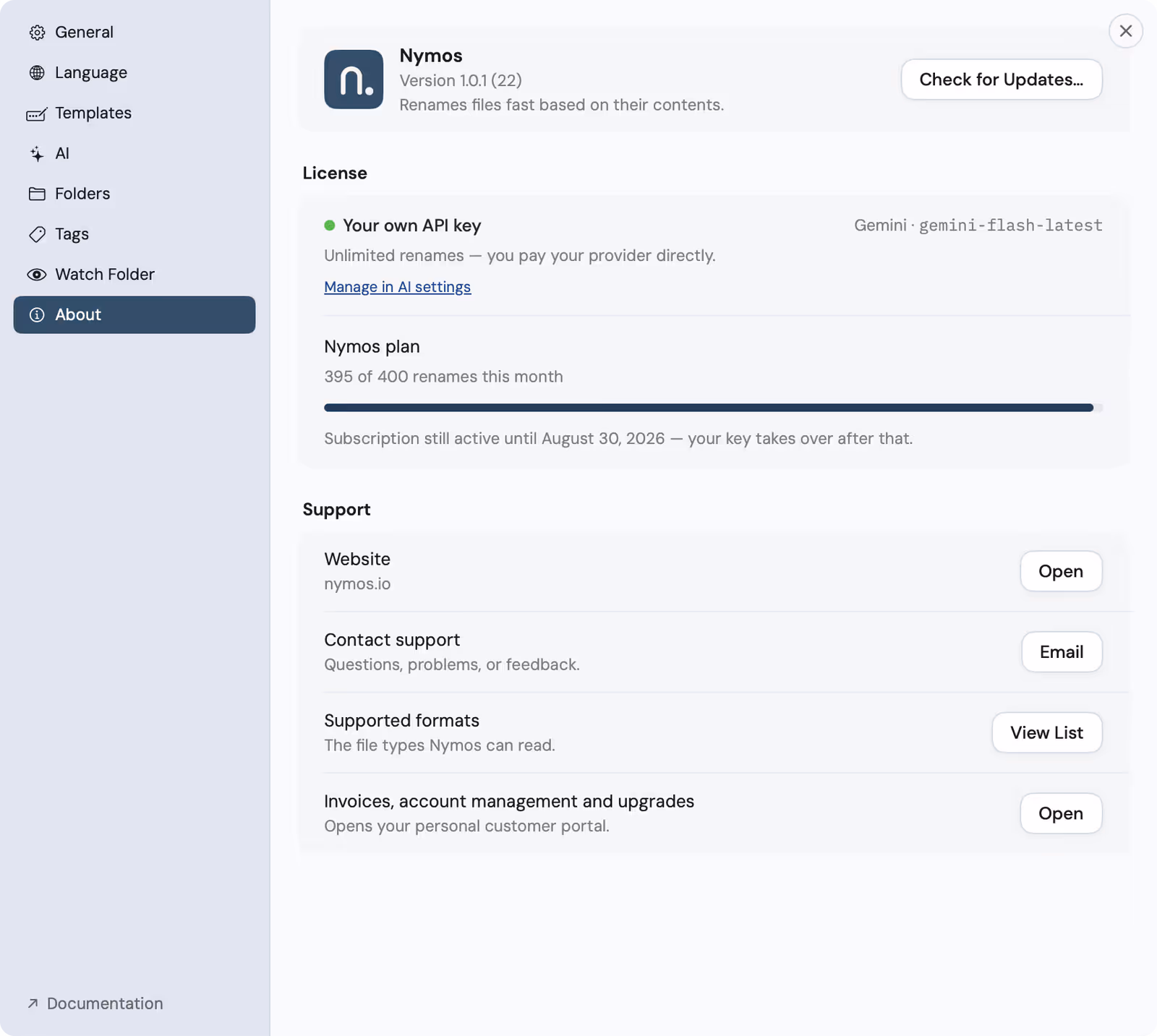Click the Your own API key label
Screen dimensions: 1157x1036
tap(411, 226)
